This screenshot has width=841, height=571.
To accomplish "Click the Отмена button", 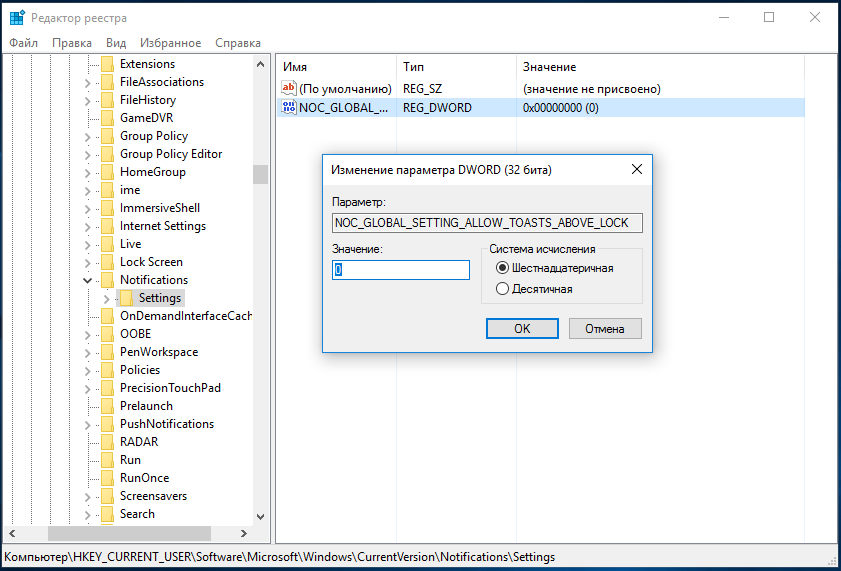I will [x=605, y=329].
